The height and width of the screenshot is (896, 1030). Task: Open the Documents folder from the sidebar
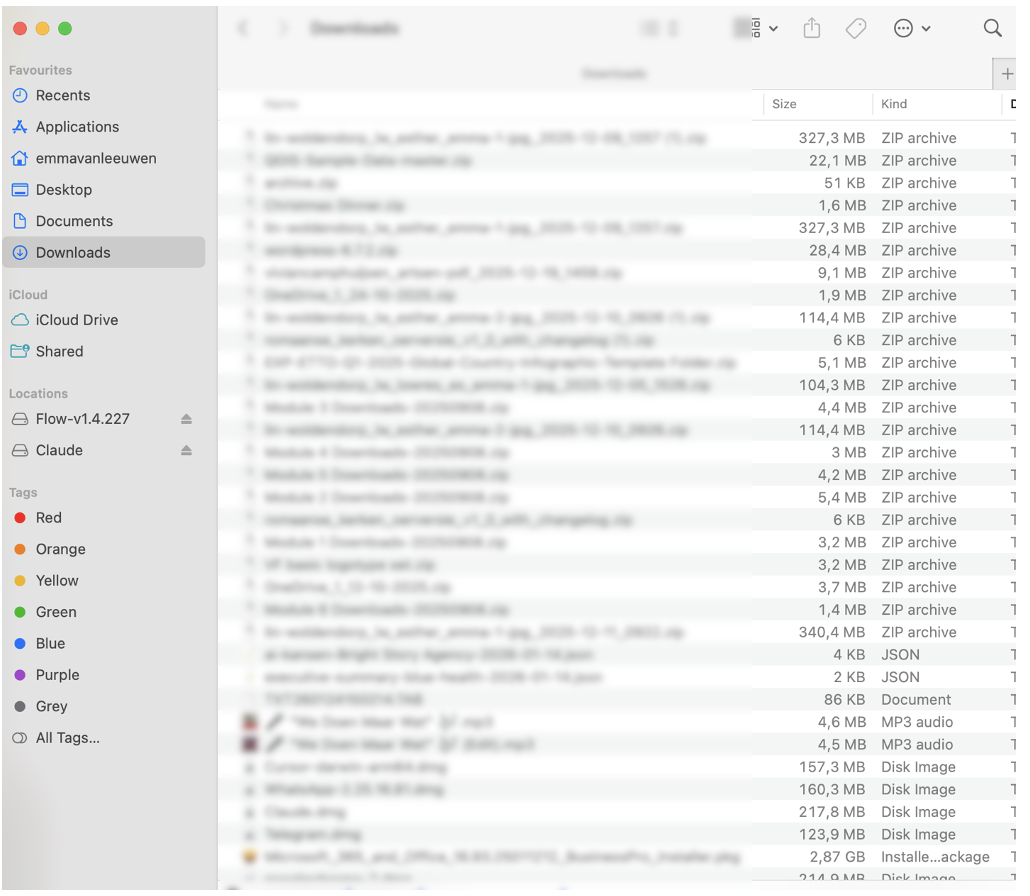[x=72, y=220]
